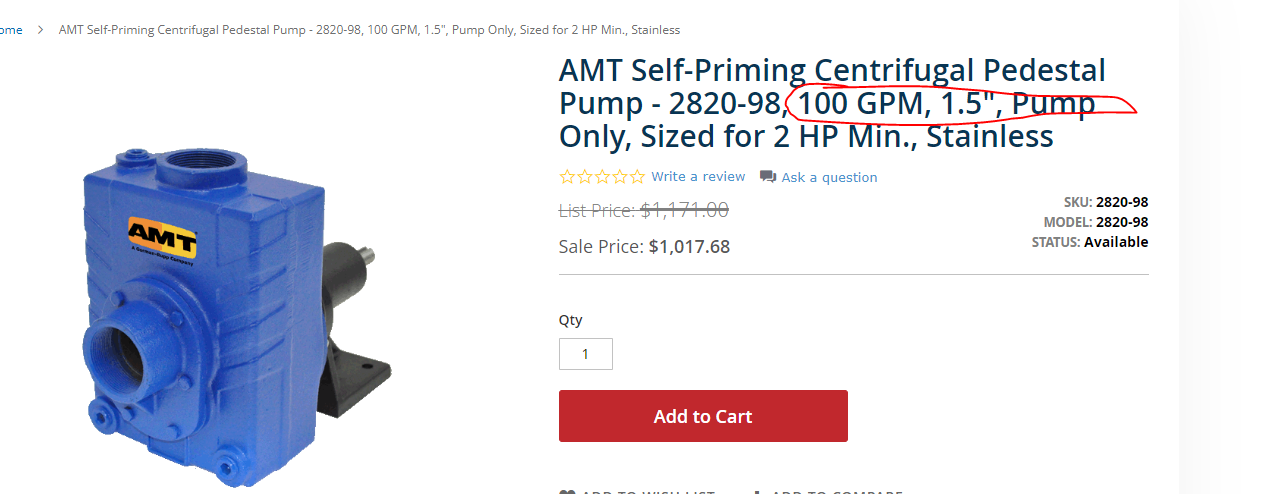Click the SKU 2820-98 value
The image size is (1262, 494).
(1122, 202)
